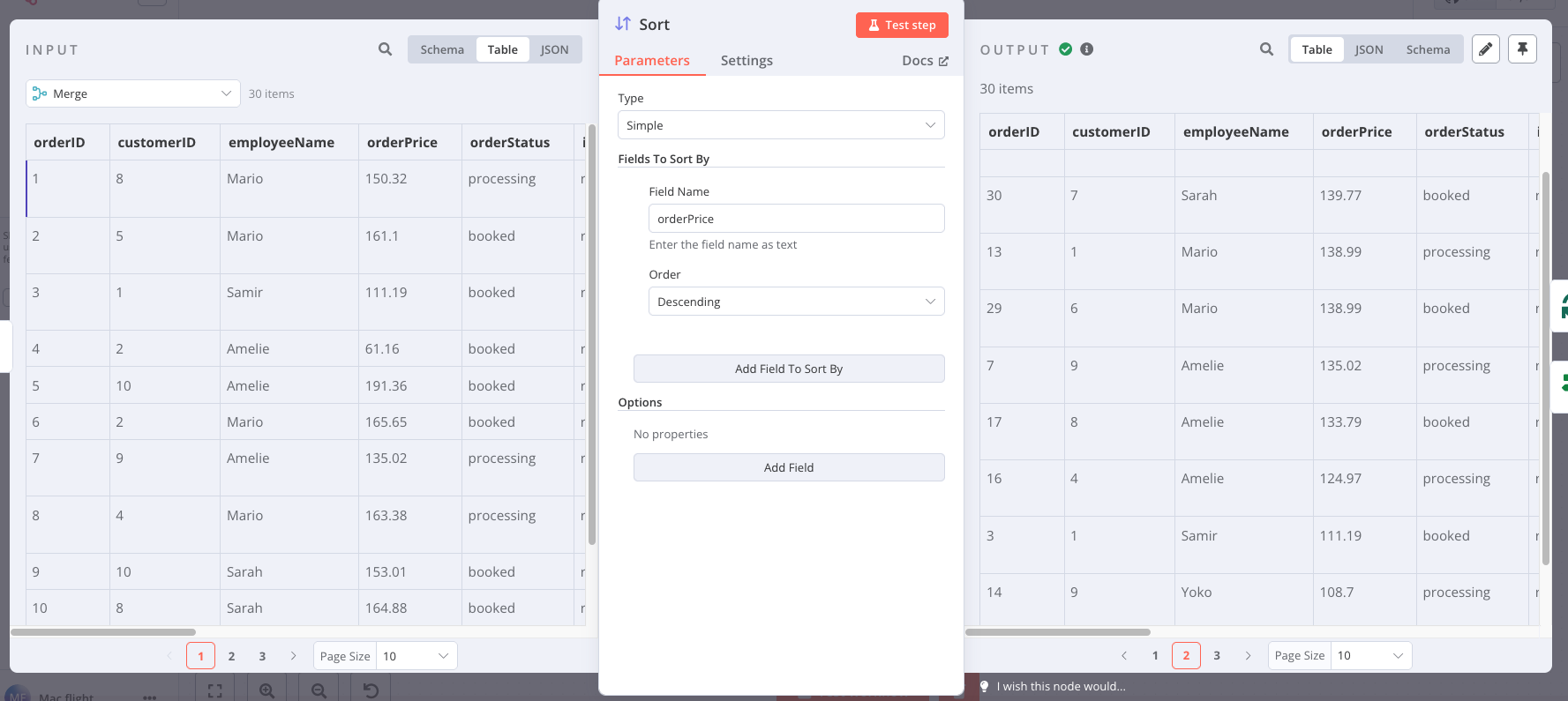Open the Docs link
Image resolution: width=1568 pixels, height=701 pixels.
coord(925,60)
